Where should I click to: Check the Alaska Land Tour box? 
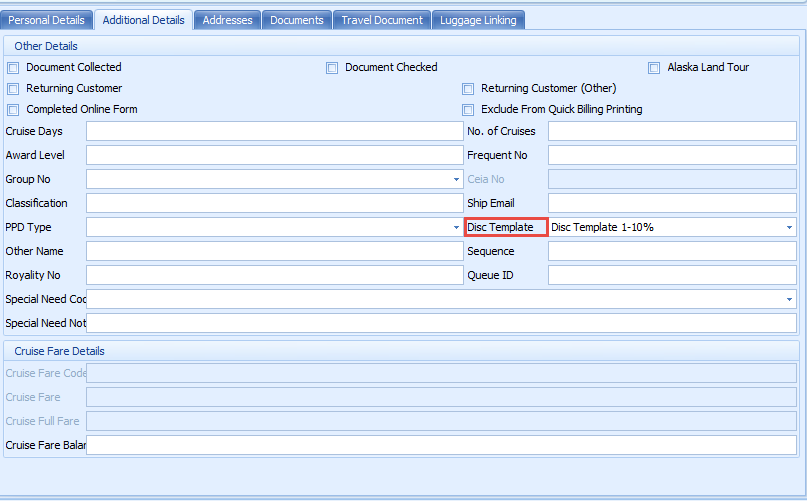[x=654, y=68]
